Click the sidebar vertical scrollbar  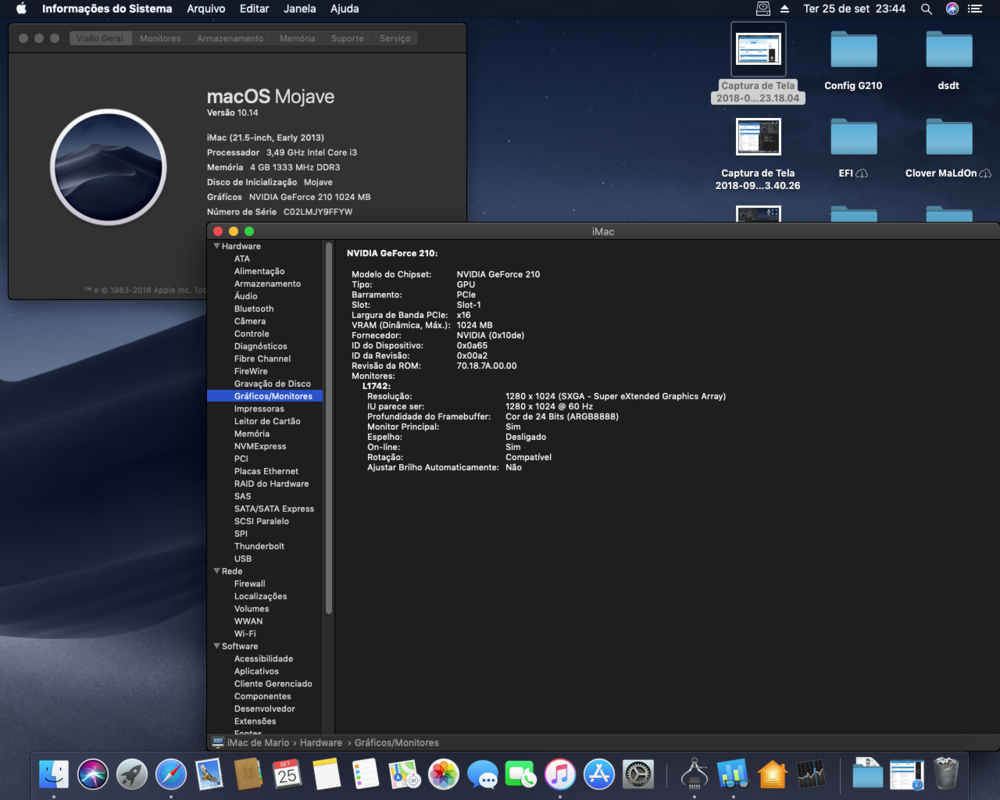[x=328, y=430]
